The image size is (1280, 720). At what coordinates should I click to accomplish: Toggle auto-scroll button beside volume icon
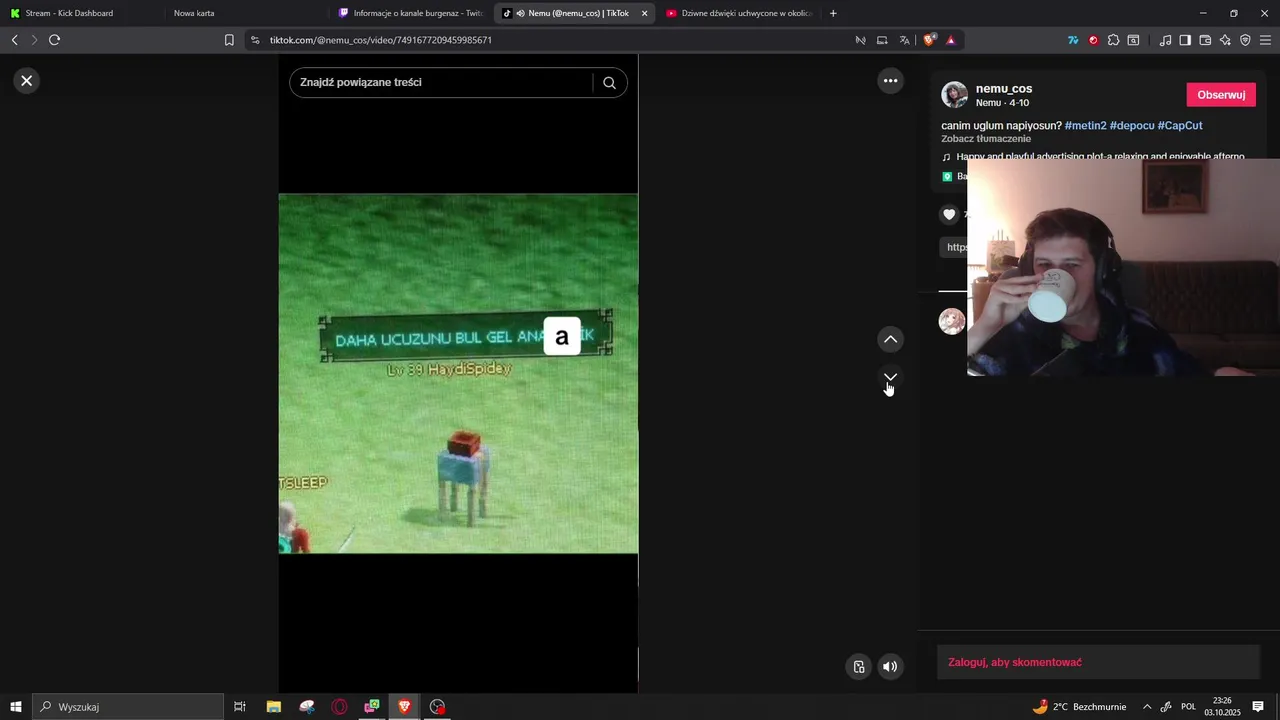click(859, 667)
